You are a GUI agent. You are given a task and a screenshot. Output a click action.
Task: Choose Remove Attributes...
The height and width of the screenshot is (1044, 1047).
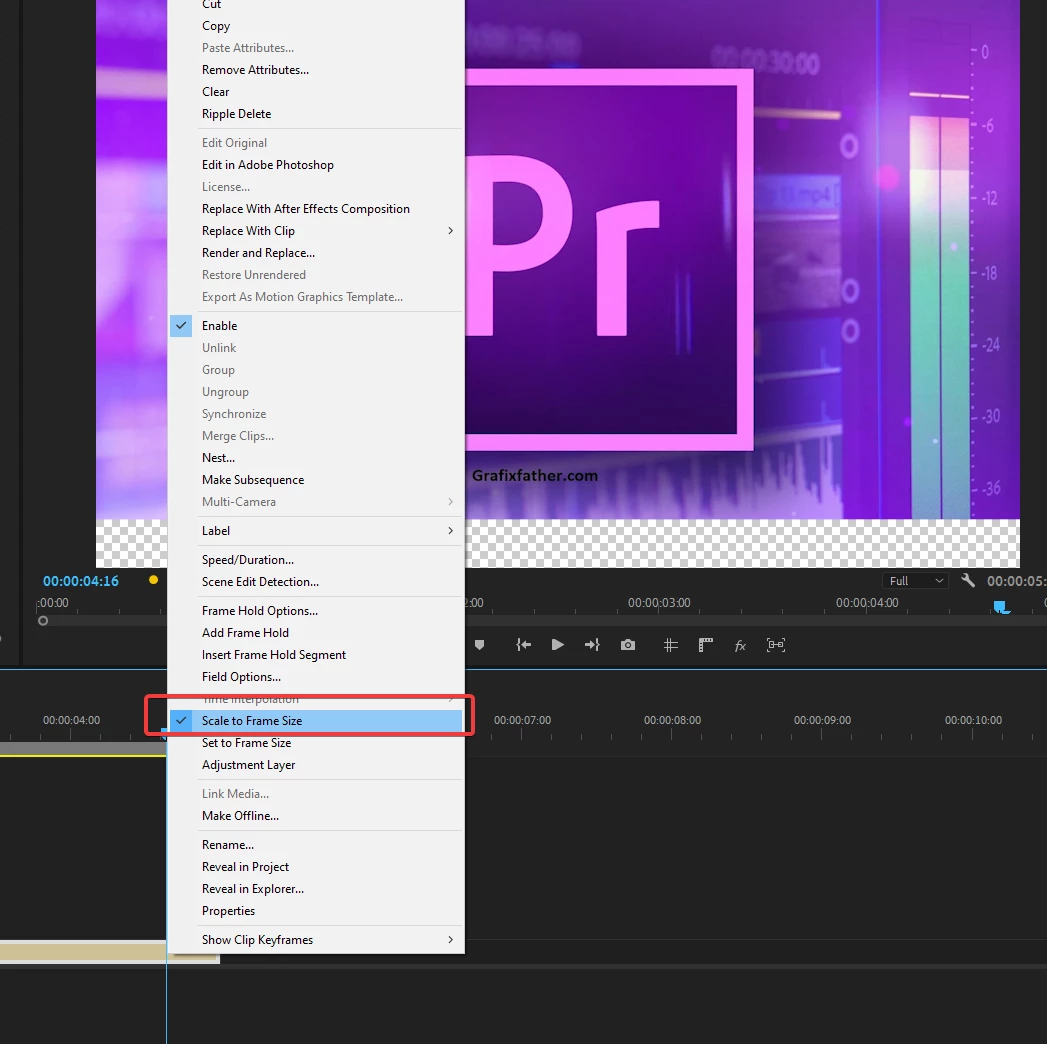coord(316,70)
